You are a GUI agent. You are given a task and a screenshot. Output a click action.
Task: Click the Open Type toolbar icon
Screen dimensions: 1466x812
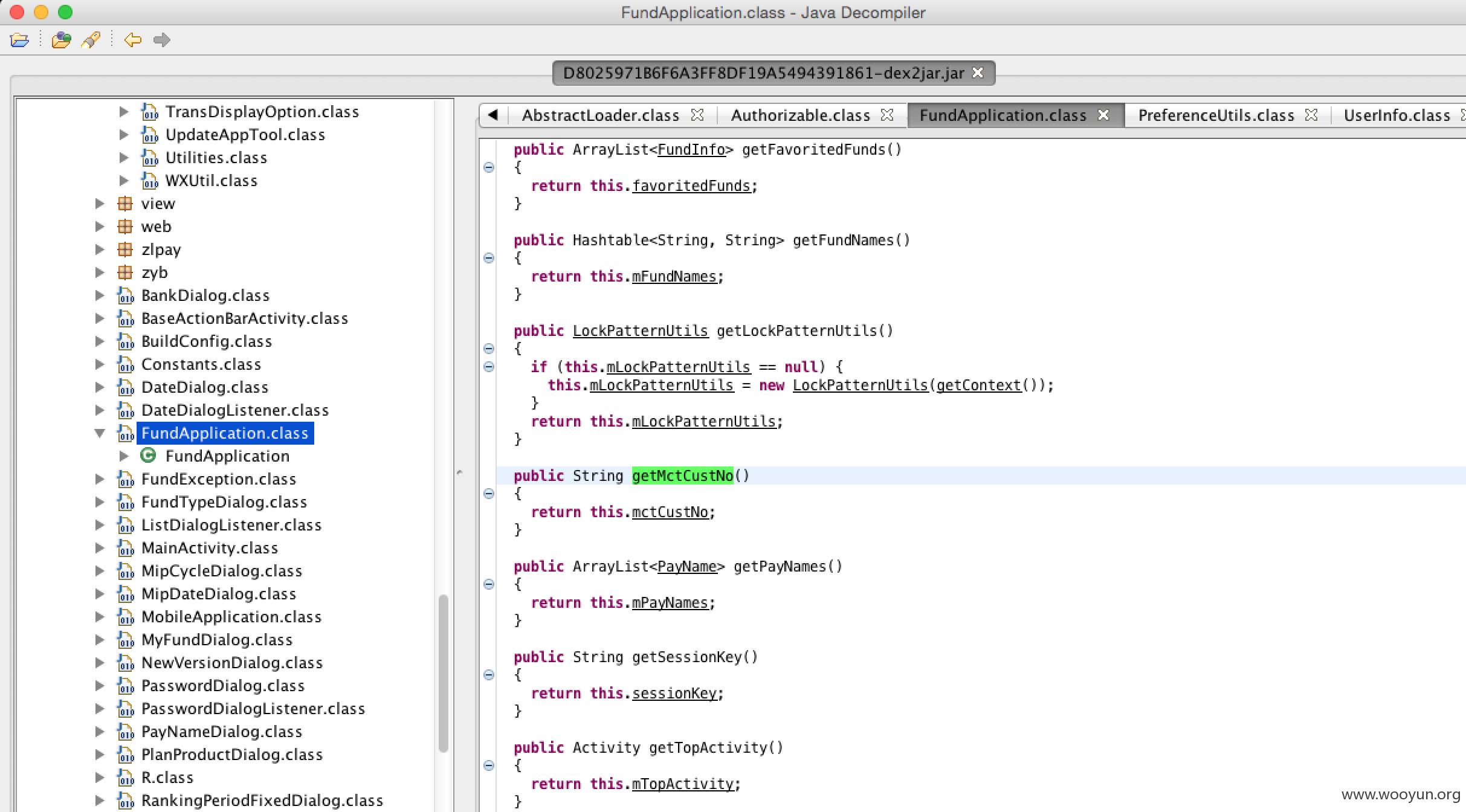61,40
